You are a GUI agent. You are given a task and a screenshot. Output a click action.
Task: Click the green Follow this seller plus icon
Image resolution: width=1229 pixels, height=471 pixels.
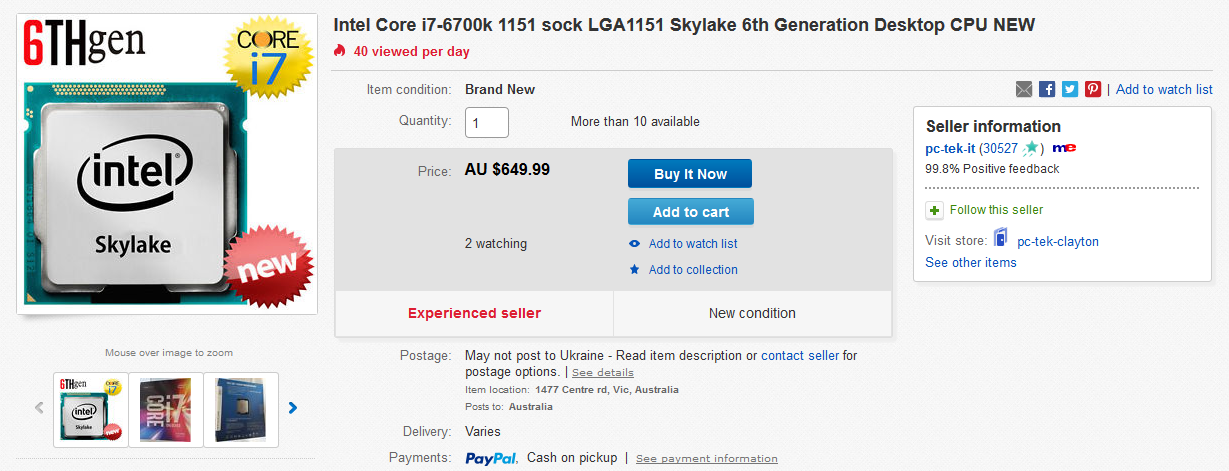click(x=934, y=210)
